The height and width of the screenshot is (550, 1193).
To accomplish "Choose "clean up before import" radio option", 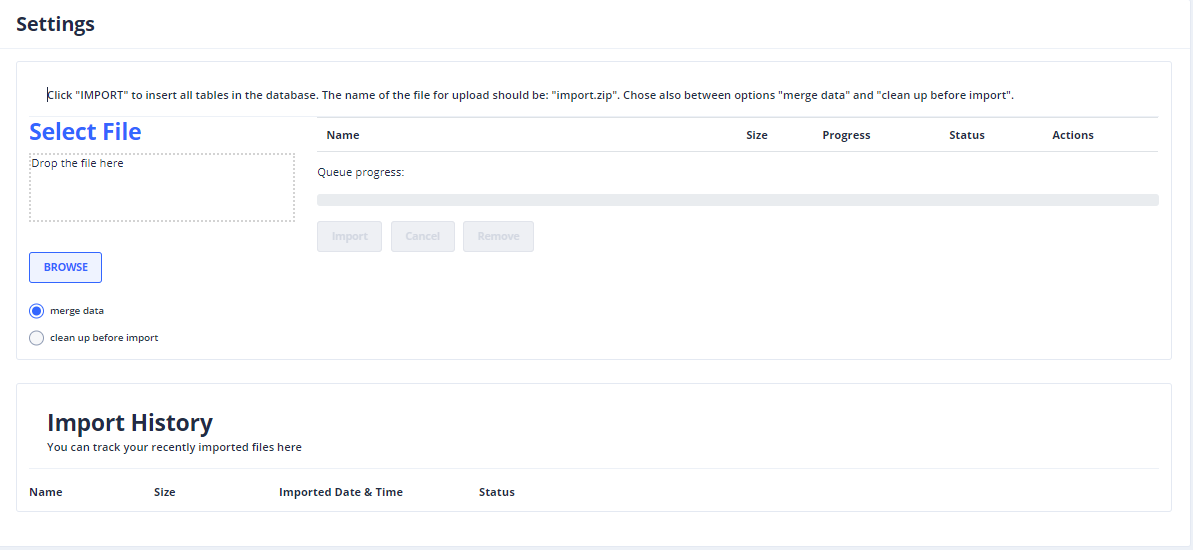I will point(37,338).
